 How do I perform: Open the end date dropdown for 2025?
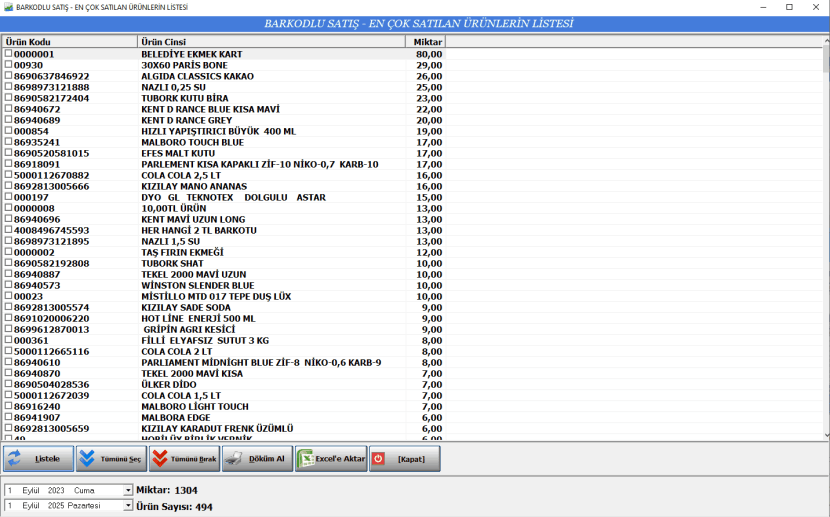click(x=128, y=506)
